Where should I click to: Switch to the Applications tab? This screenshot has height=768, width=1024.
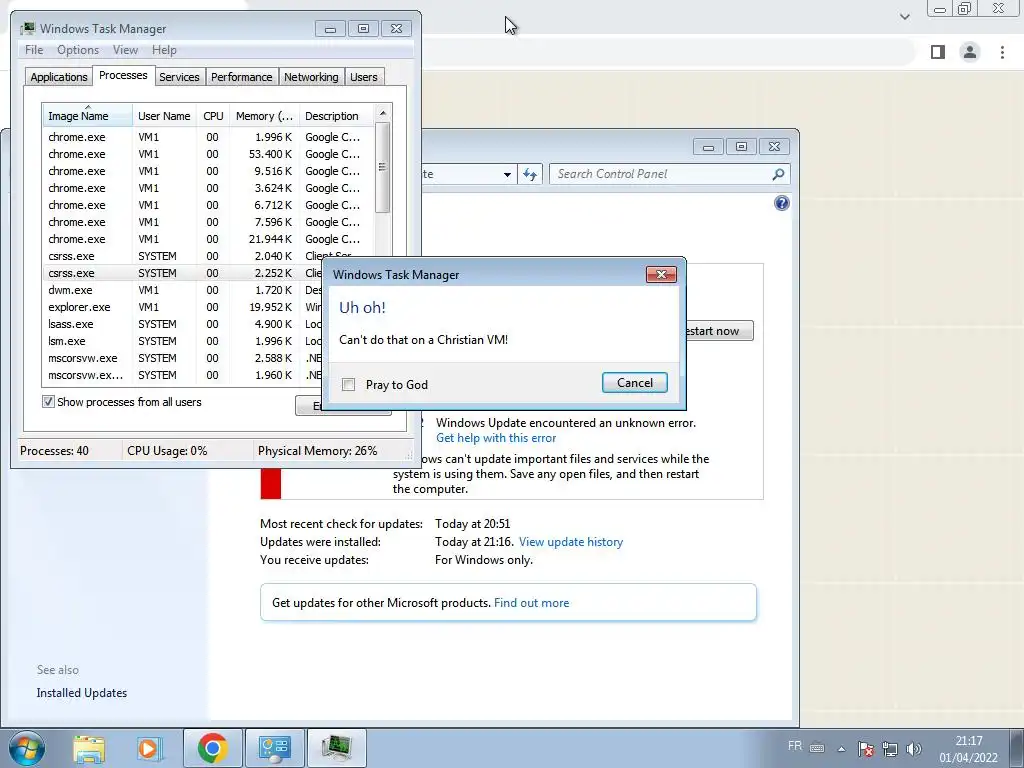59,77
